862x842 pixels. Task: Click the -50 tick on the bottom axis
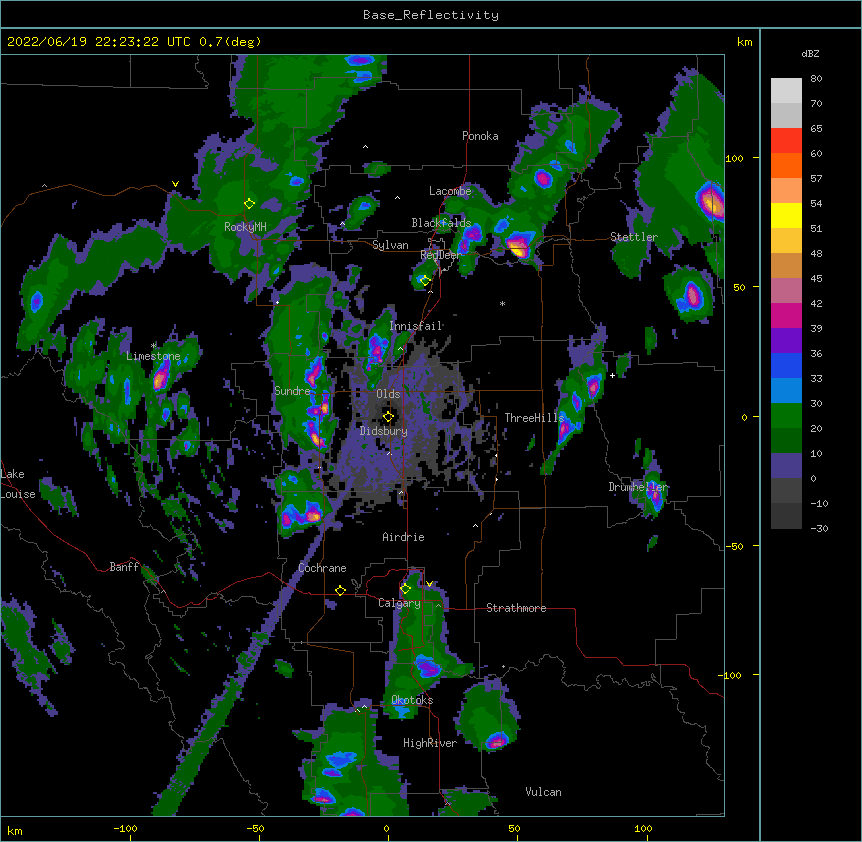255,829
